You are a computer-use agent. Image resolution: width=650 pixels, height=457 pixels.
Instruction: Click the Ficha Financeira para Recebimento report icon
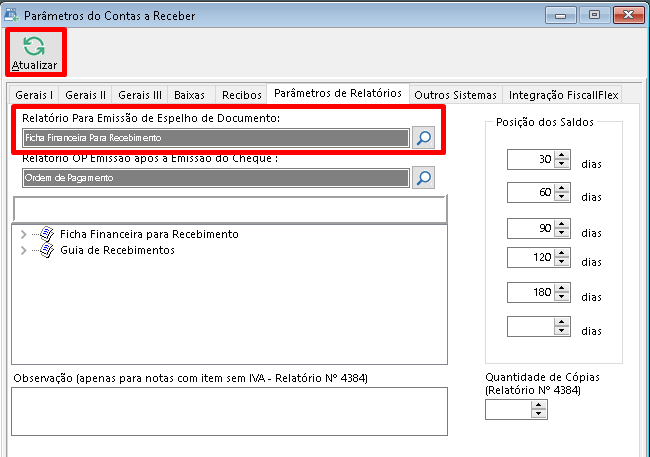(47, 234)
